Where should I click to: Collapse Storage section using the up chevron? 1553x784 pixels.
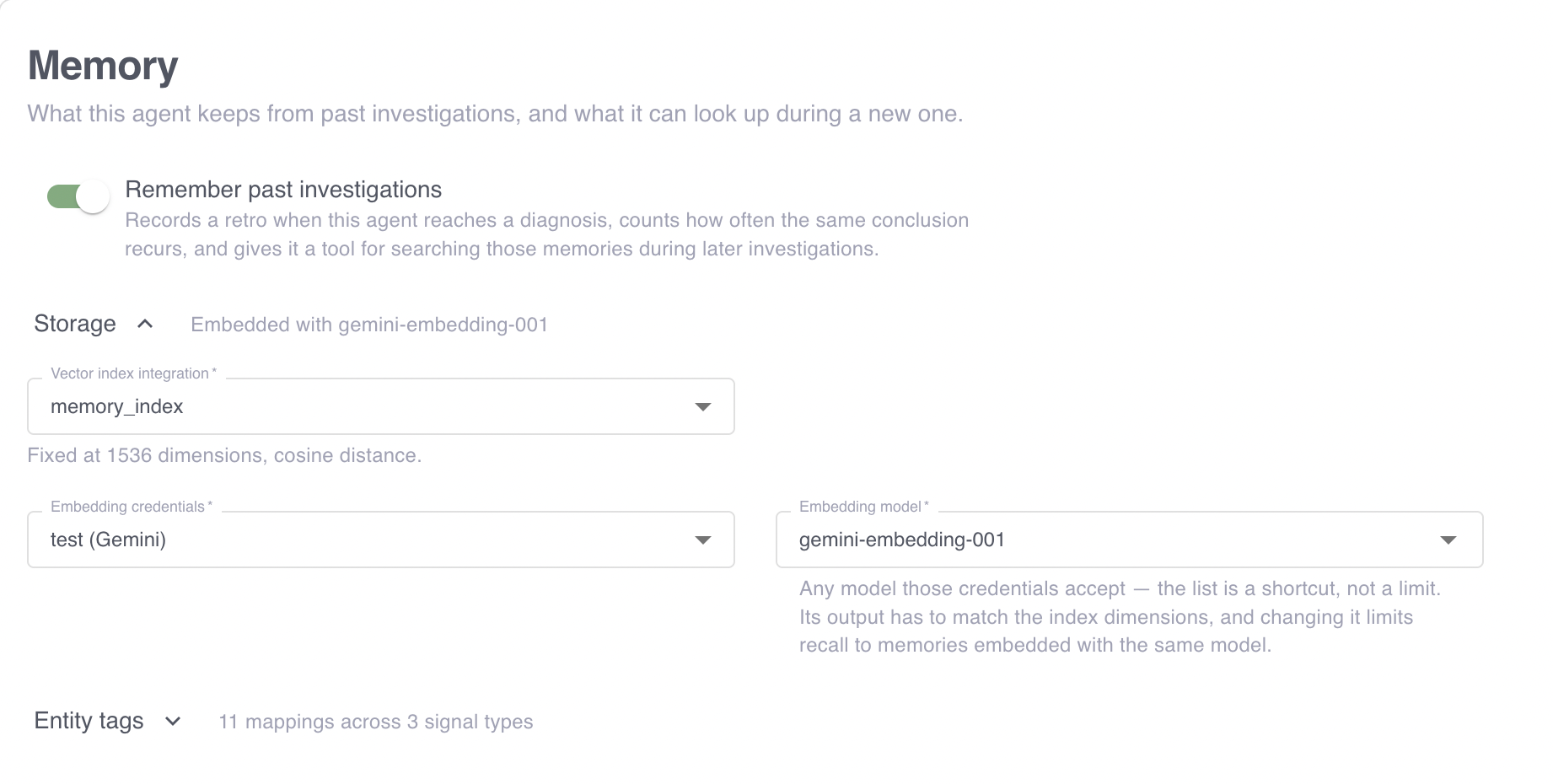click(145, 324)
